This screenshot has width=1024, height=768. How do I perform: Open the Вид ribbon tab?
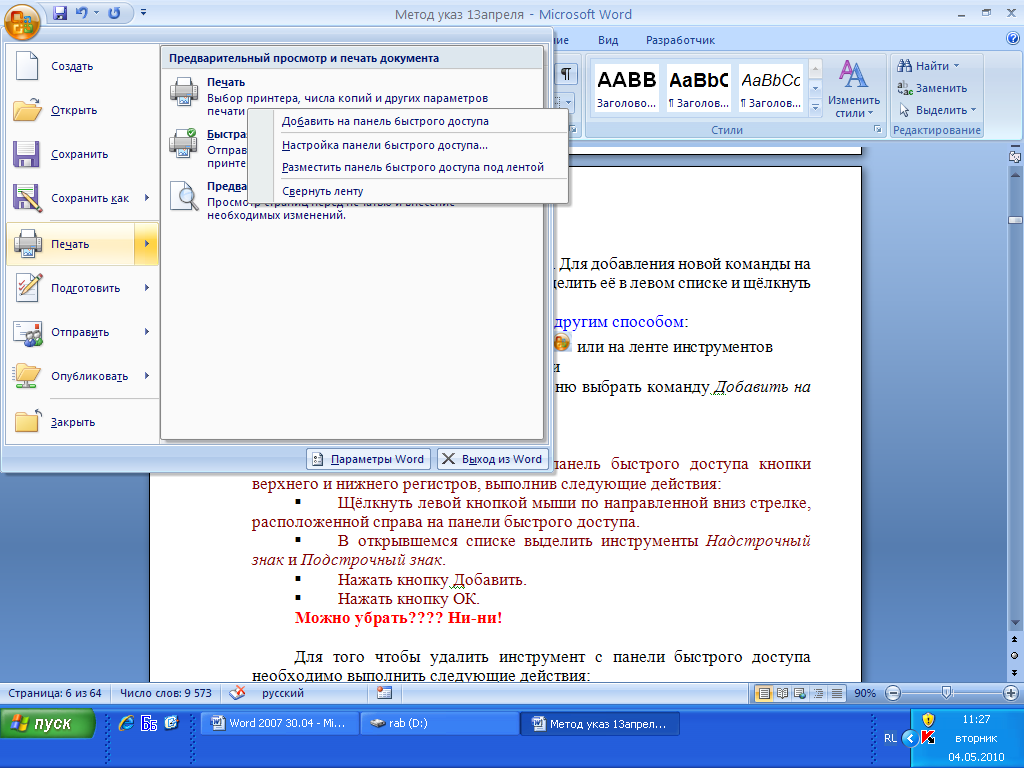(607, 40)
